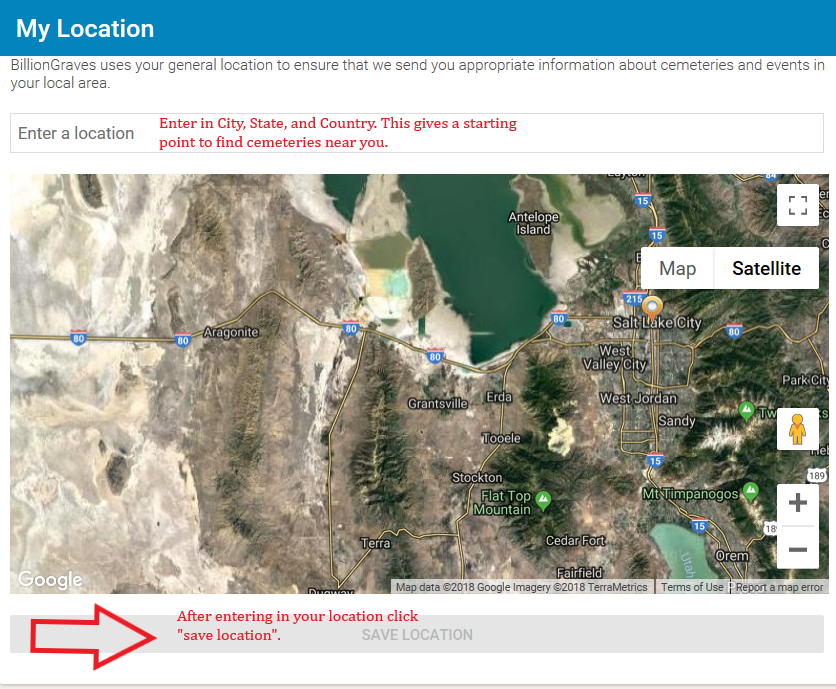This screenshot has height=689, width=836.
Task: Click the Grantsville map label
Action: tap(438, 404)
